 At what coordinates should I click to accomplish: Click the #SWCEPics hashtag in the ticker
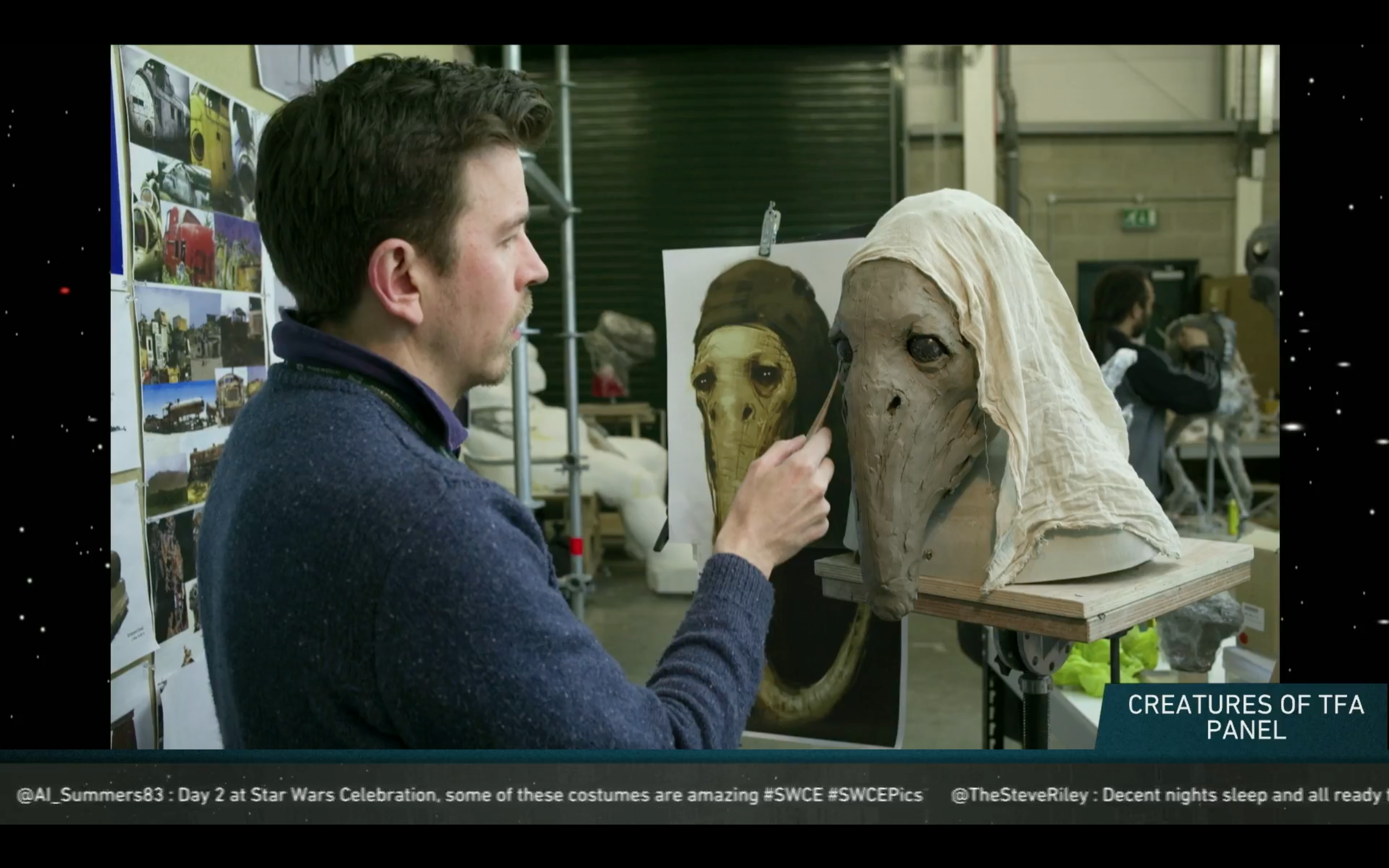click(875, 795)
